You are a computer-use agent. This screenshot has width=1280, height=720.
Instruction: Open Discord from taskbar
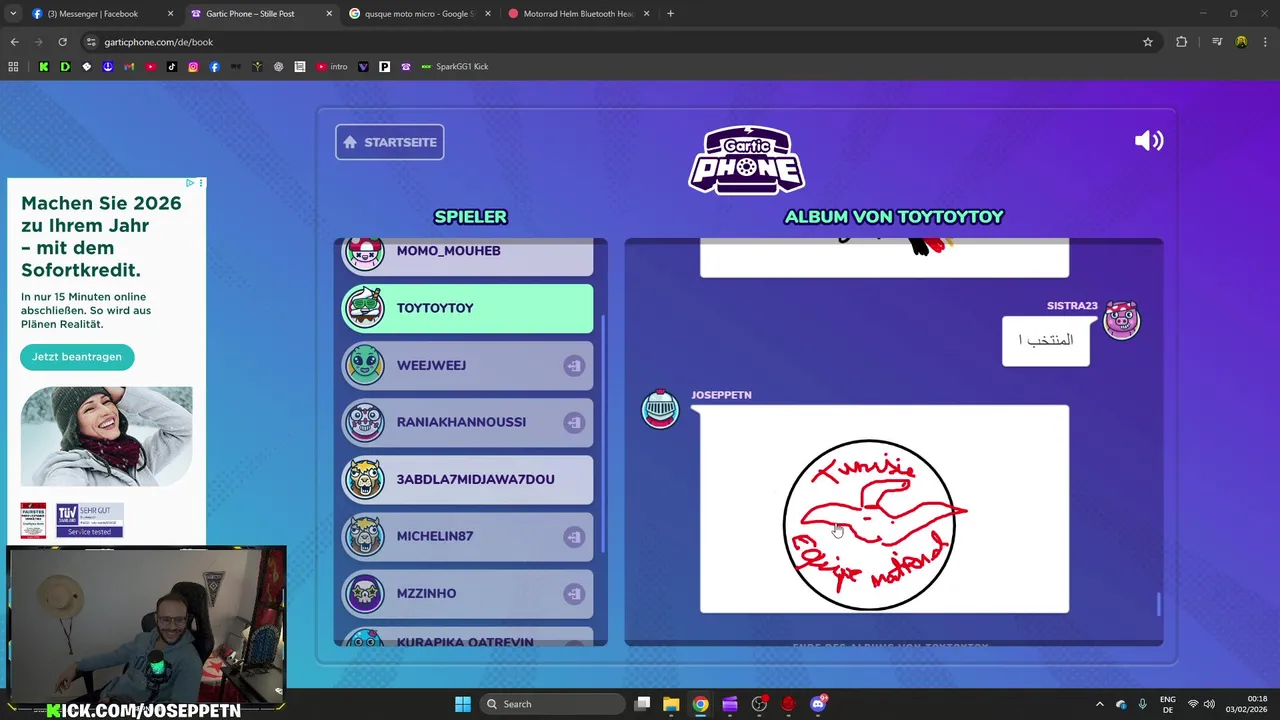(x=818, y=704)
